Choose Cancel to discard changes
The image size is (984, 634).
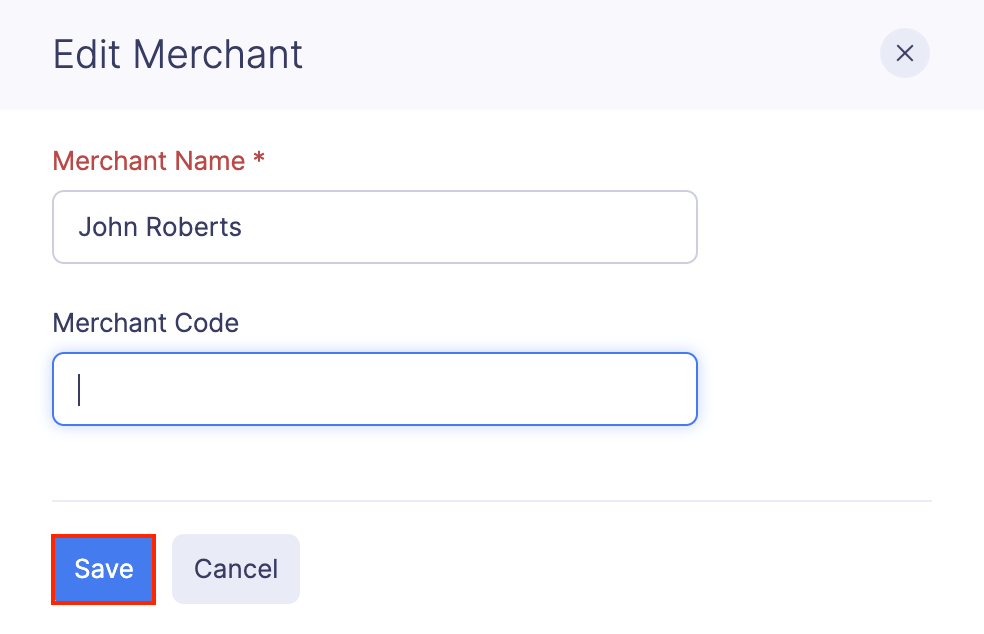pyautogui.click(x=235, y=568)
